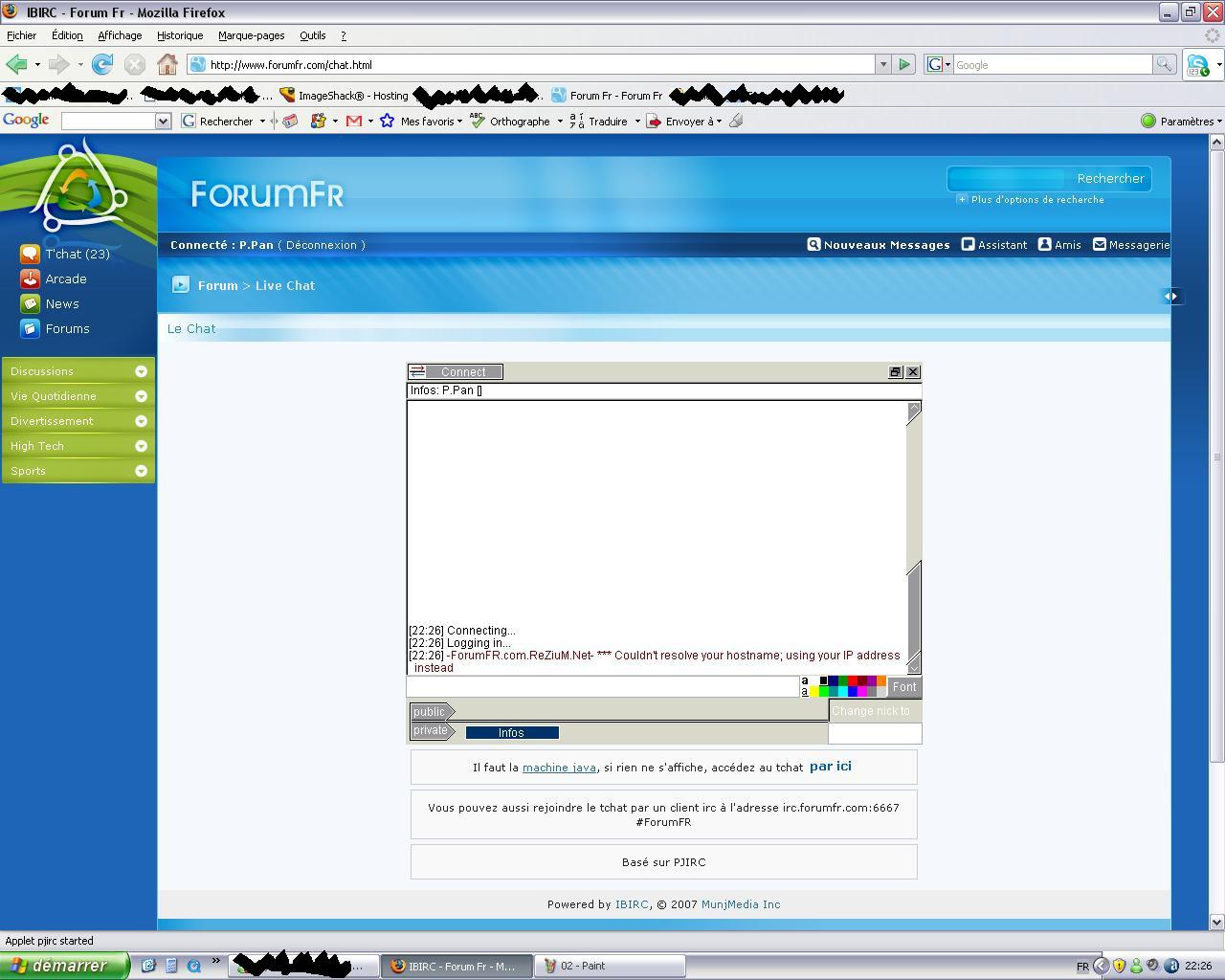The height and width of the screenshot is (980, 1225).
Task: Open the Assistant header link
Action: point(994,245)
